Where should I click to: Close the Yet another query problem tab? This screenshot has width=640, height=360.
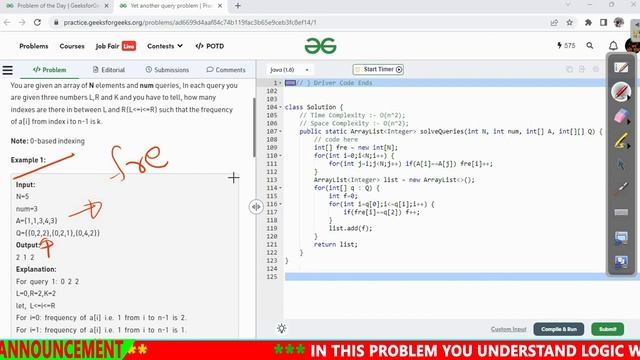220,6
